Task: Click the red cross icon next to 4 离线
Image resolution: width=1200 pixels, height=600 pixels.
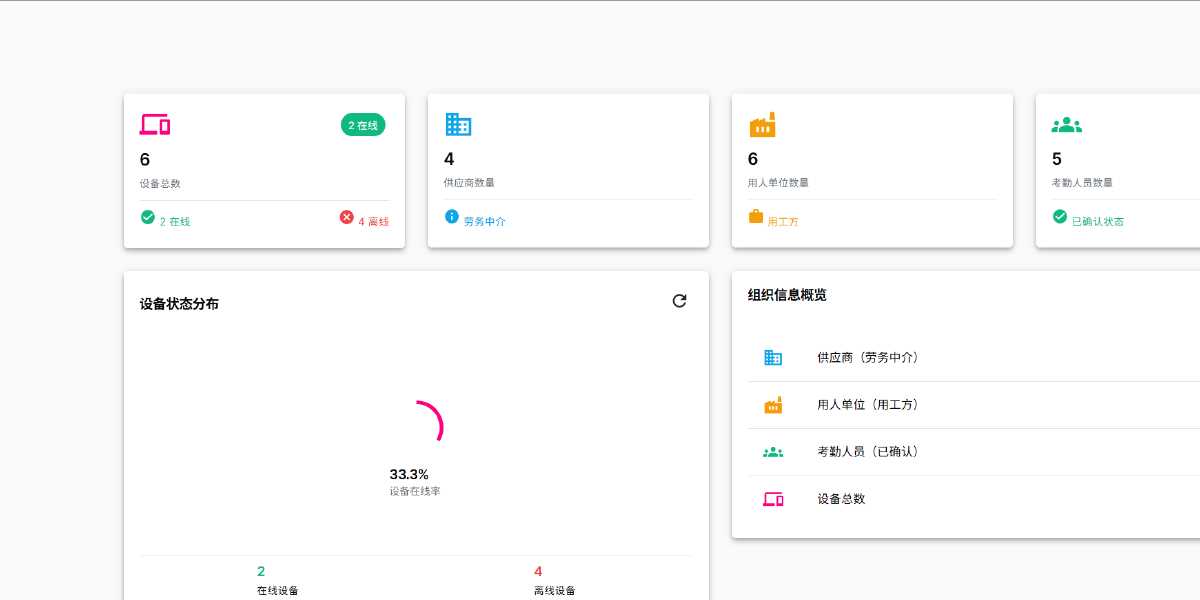Action: [x=348, y=217]
